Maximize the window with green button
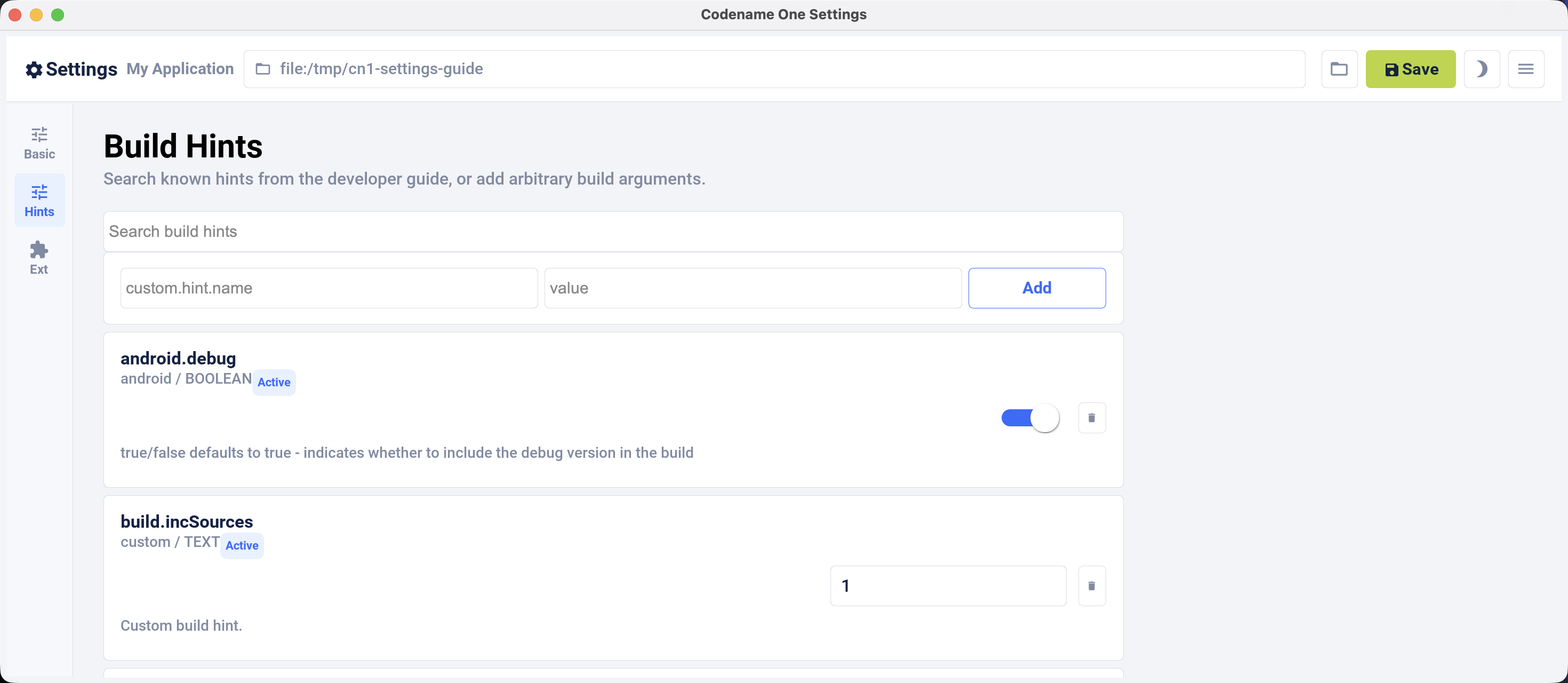This screenshot has width=1568, height=683. point(58,14)
